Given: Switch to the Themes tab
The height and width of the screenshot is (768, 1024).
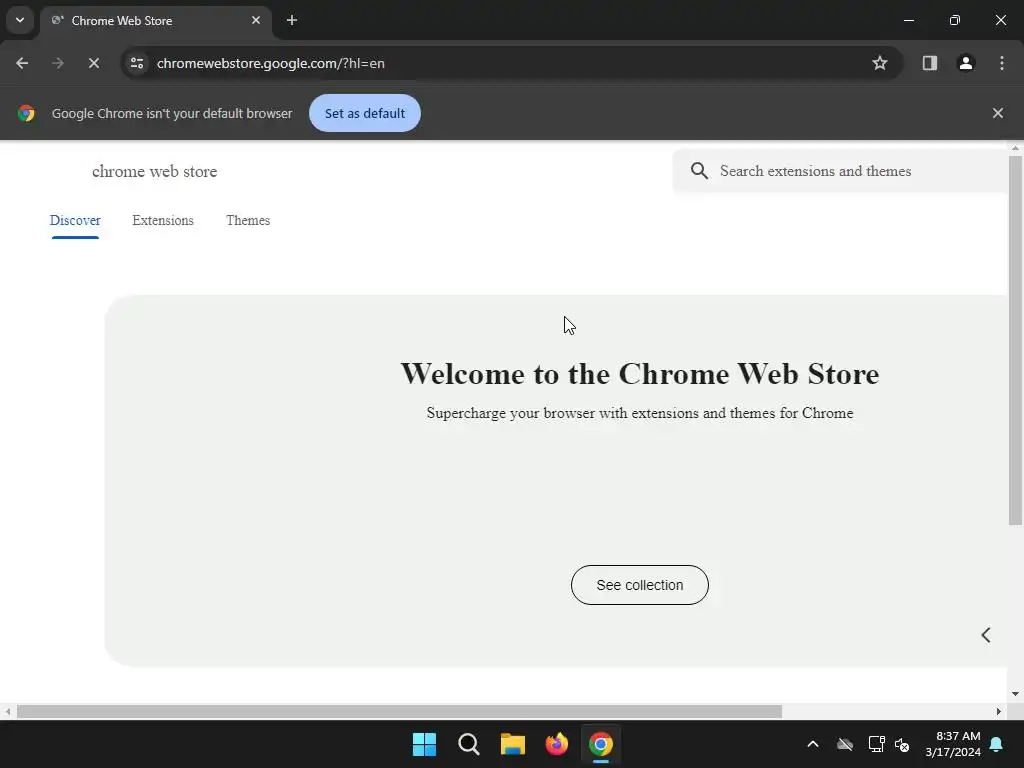Looking at the screenshot, I should coord(248,221).
